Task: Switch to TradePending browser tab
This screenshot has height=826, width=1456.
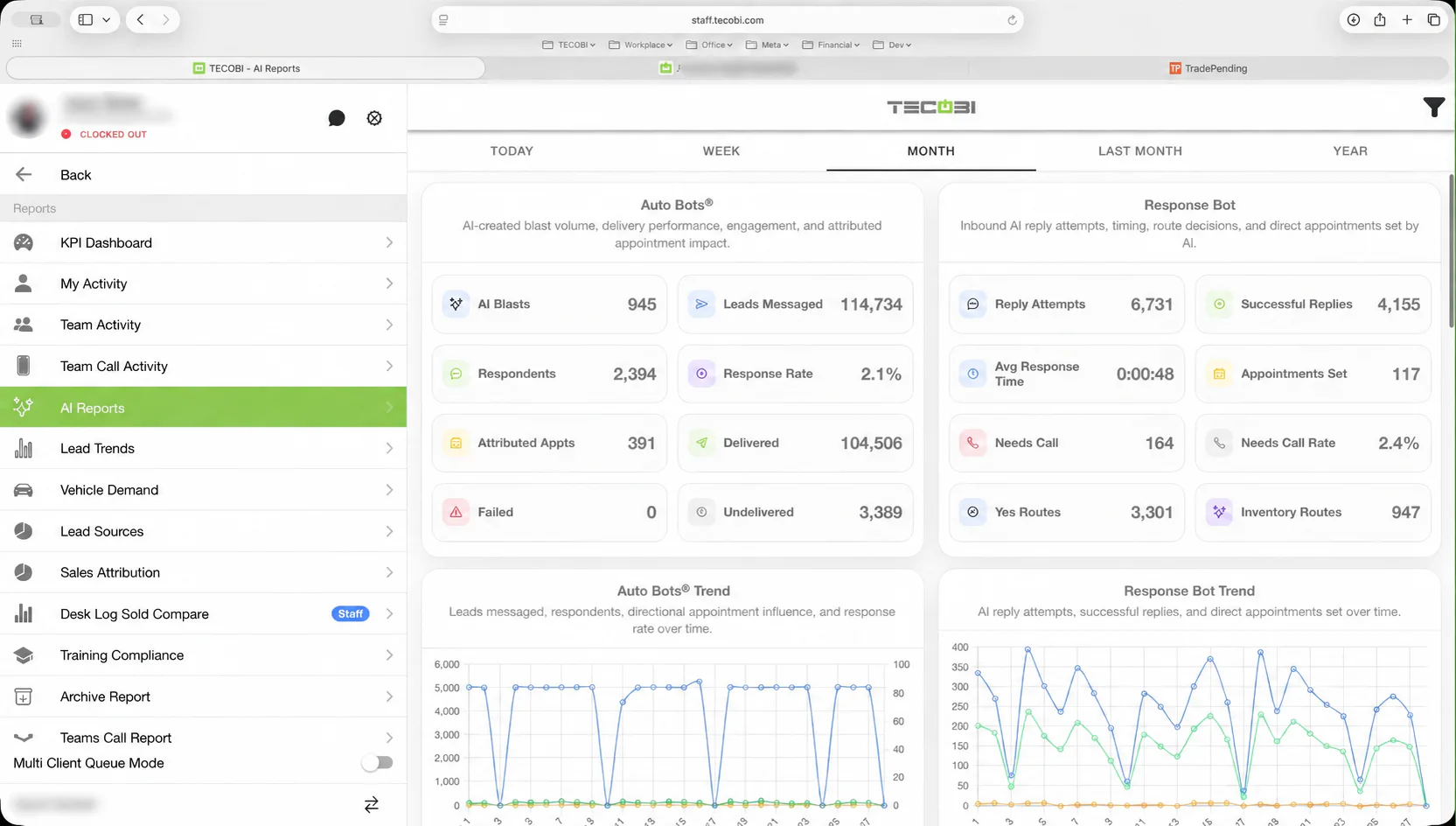Action: point(1209,68)
